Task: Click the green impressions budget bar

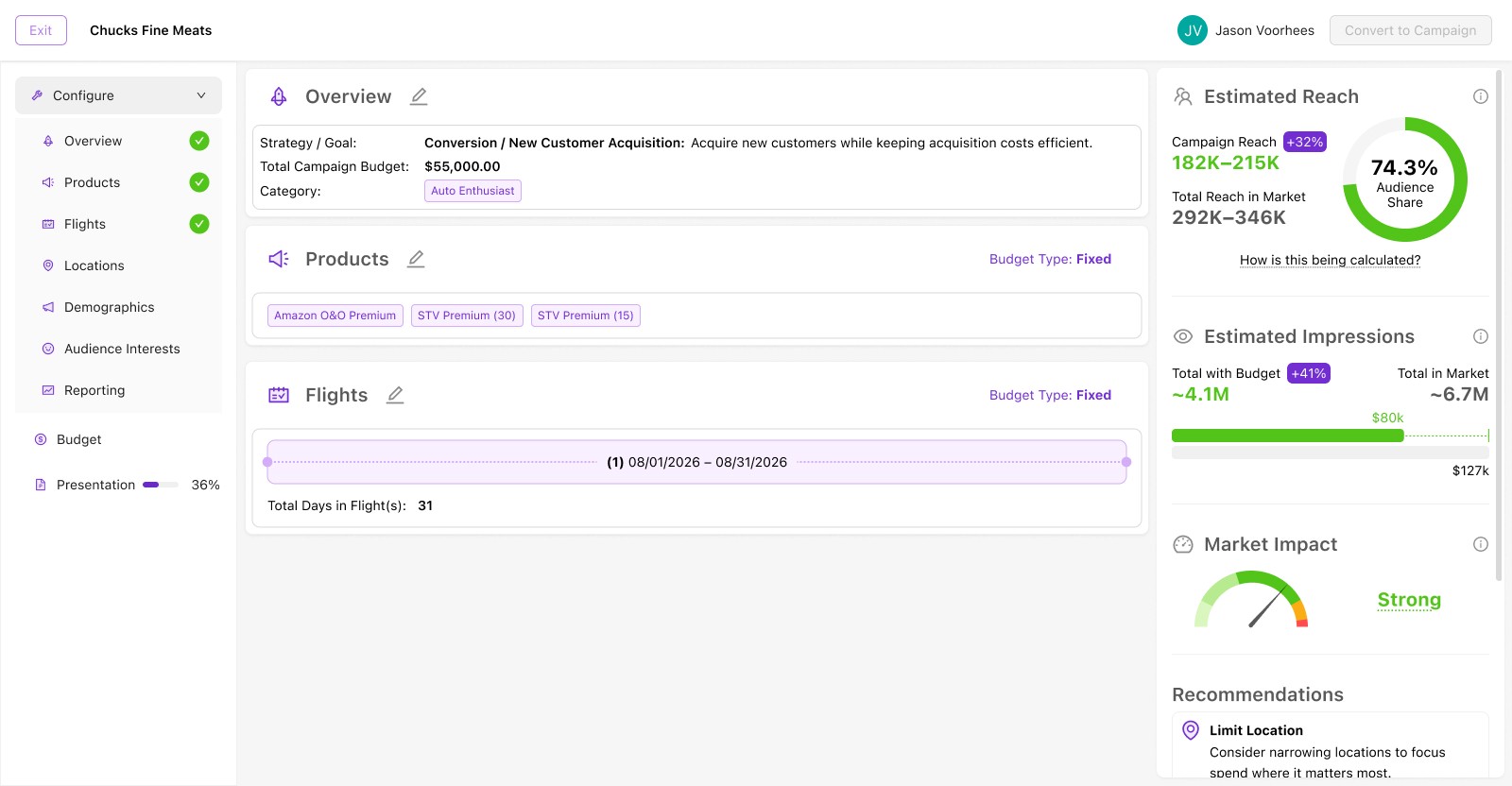Action: click(x=1287, y=436)
